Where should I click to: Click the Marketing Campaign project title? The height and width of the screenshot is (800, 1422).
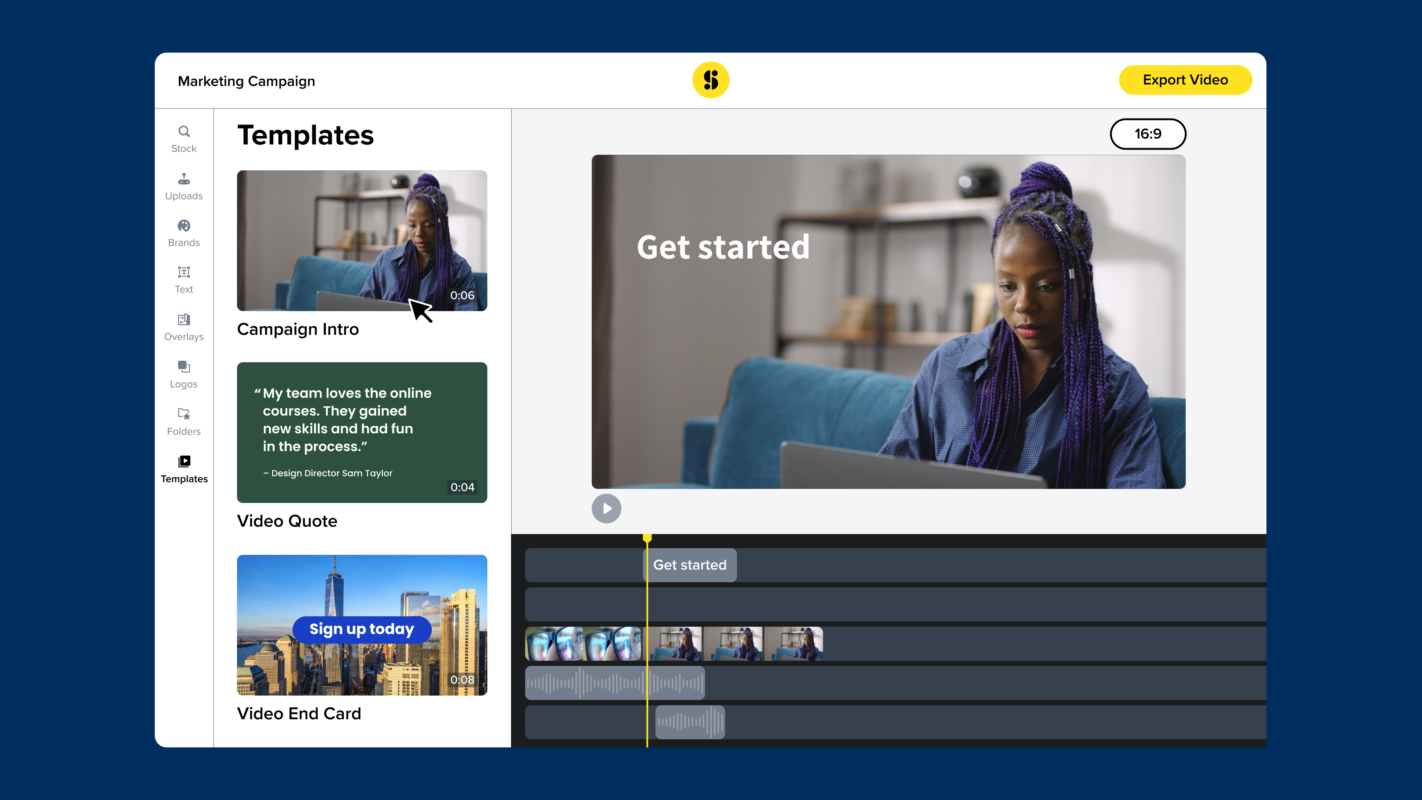[246, 80]
